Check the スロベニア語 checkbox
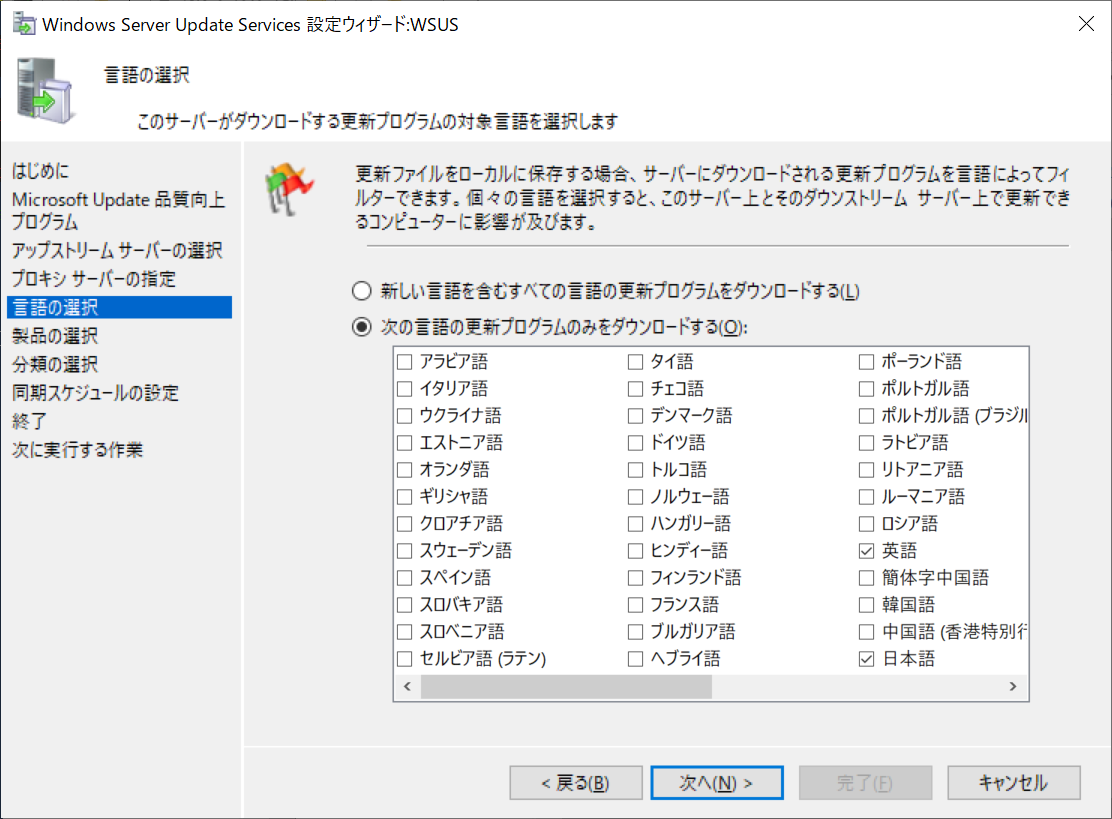Viewport: 1112px width, 819px height. 404,632
